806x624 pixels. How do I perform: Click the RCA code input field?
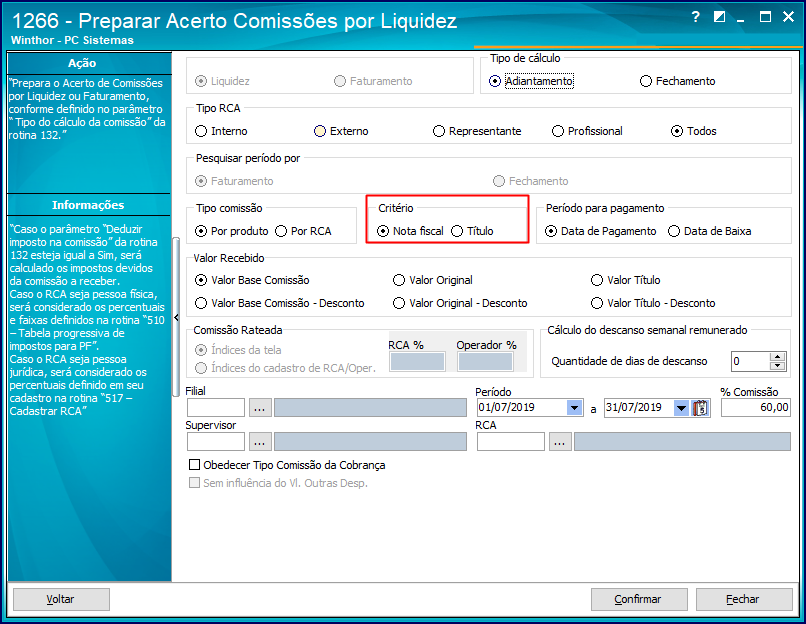(x=510, y=442)
